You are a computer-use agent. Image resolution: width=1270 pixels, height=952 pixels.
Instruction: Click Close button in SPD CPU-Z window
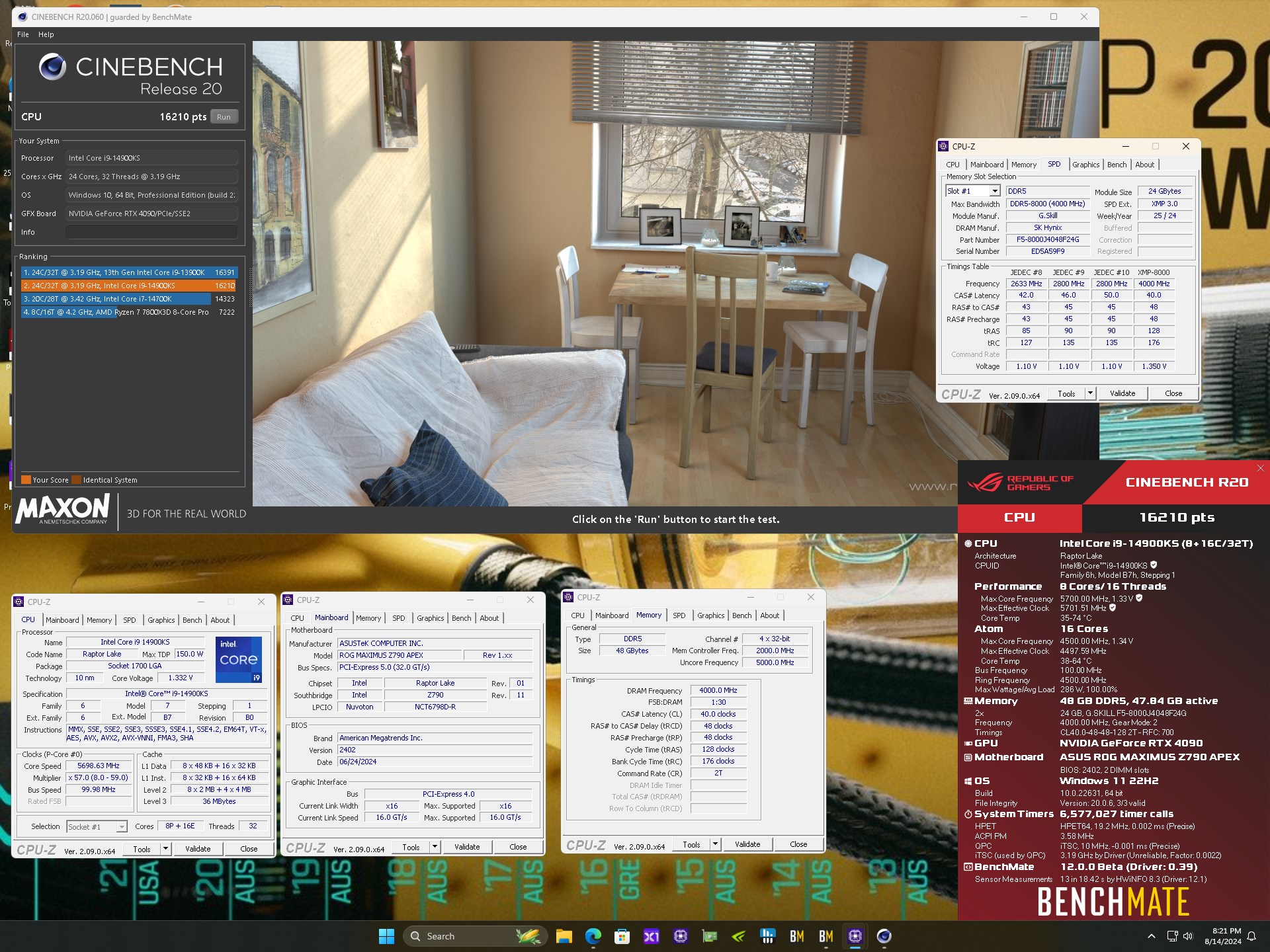[x=1173, y=393]
